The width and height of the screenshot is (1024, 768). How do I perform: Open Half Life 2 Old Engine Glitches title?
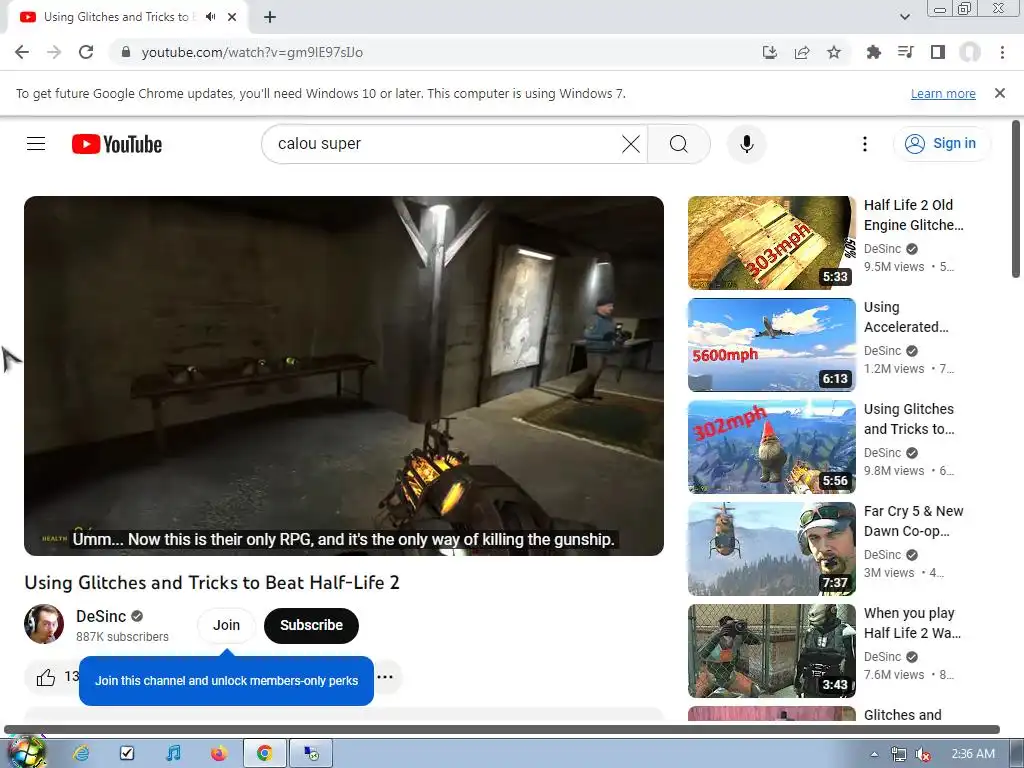pyautogui.click(x=914, y=215)
